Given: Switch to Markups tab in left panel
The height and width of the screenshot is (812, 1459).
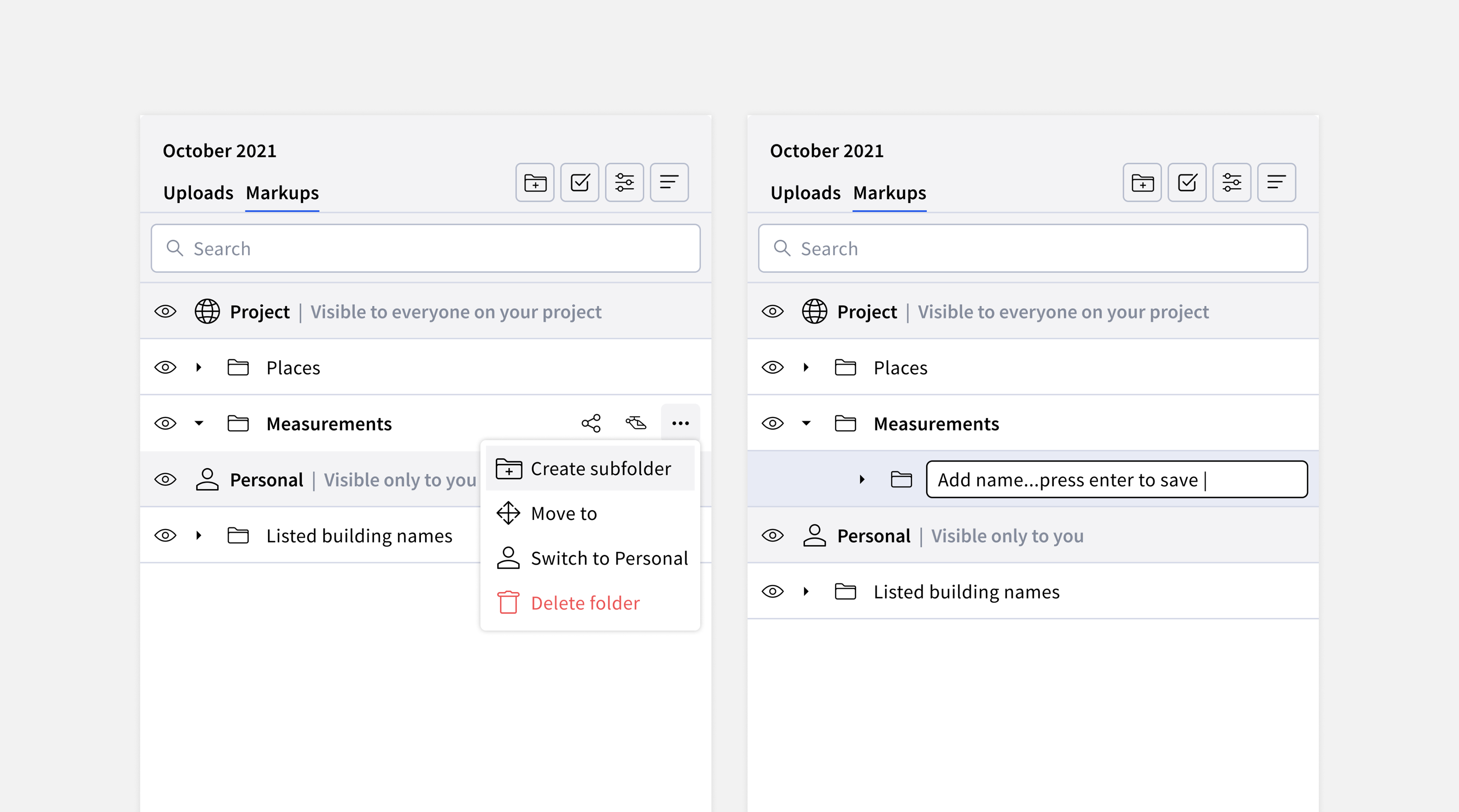Looking at the screenshot, I should click(x=282, y=193).
